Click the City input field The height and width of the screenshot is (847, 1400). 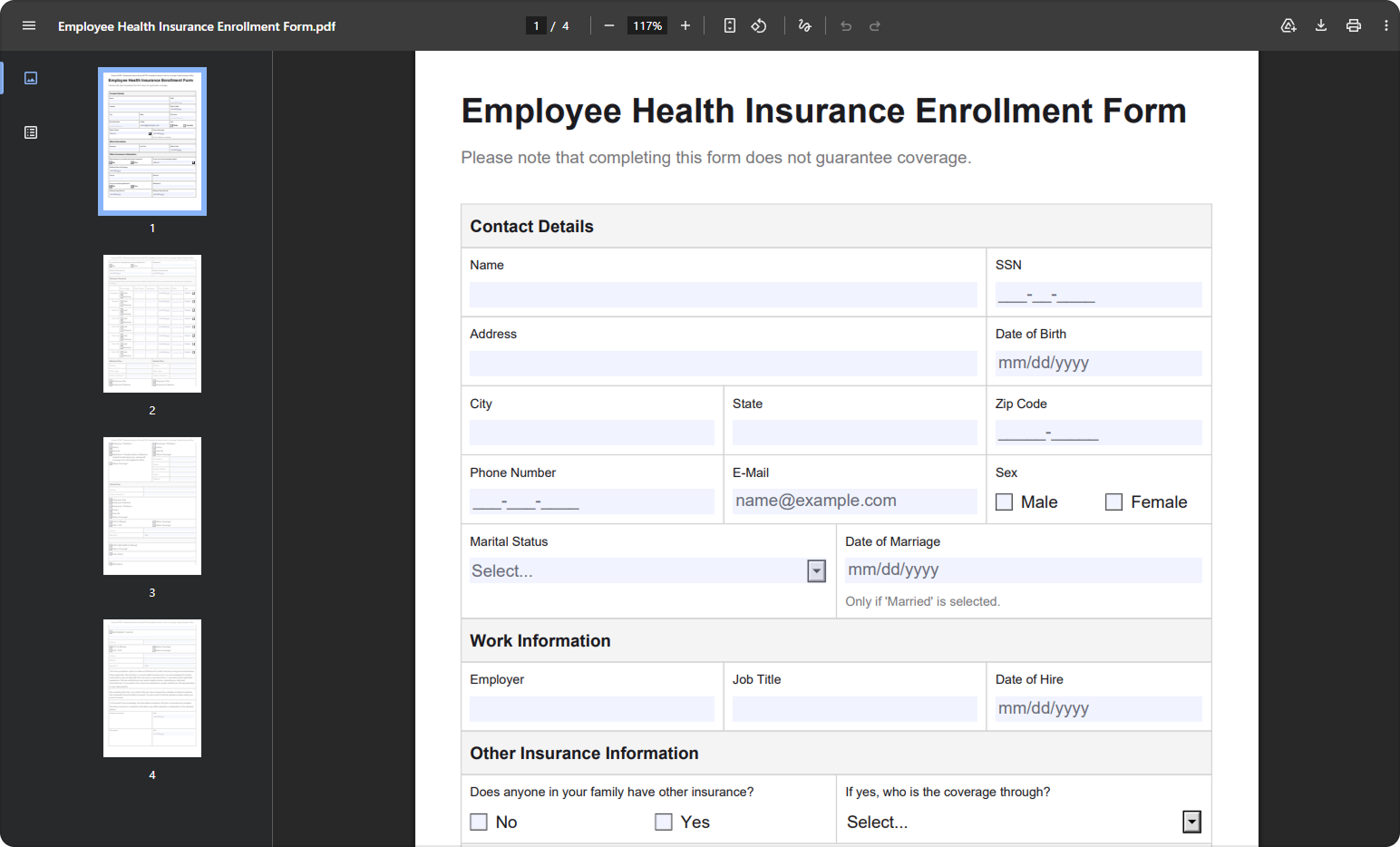tap(592, 433)
